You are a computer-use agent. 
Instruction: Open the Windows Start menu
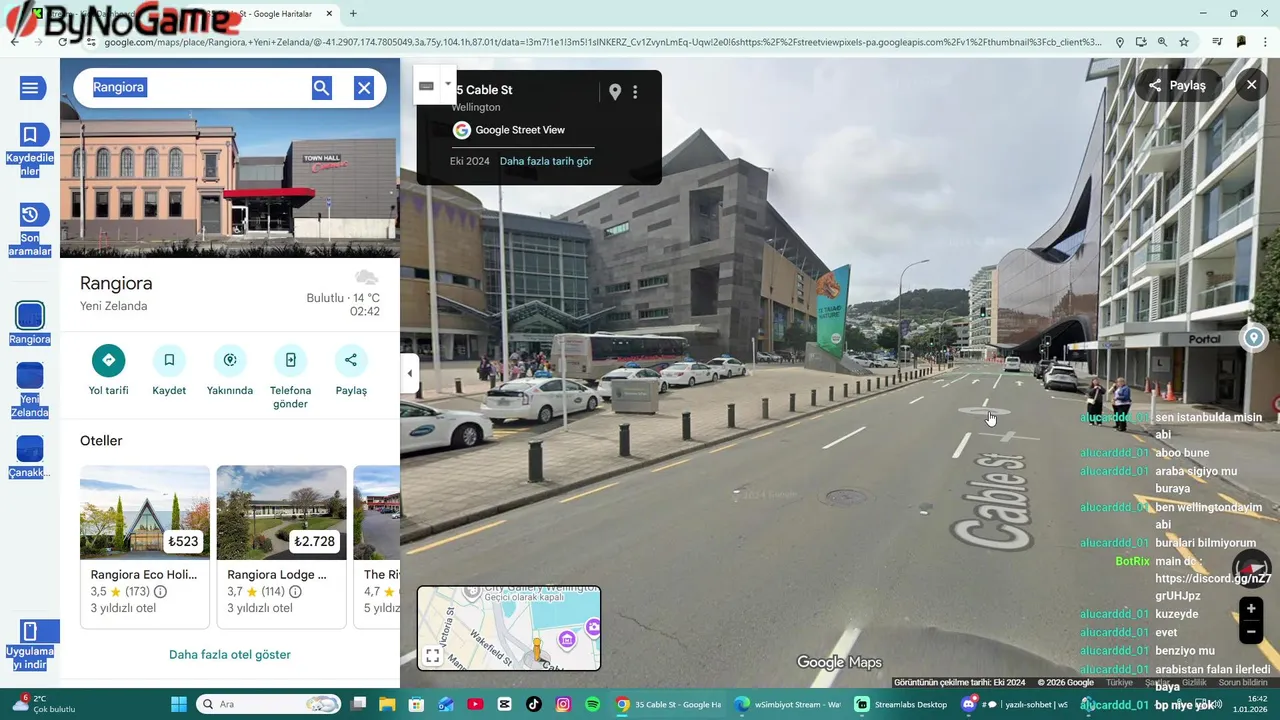point(179,704)
